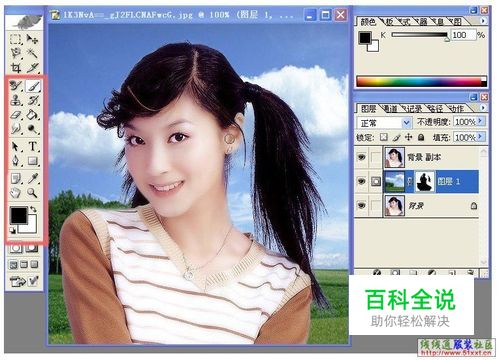Image resolution: width=499 pixels, height=360 pixels.
Task: Select the History Brush tool
Action: pos(33,100)
